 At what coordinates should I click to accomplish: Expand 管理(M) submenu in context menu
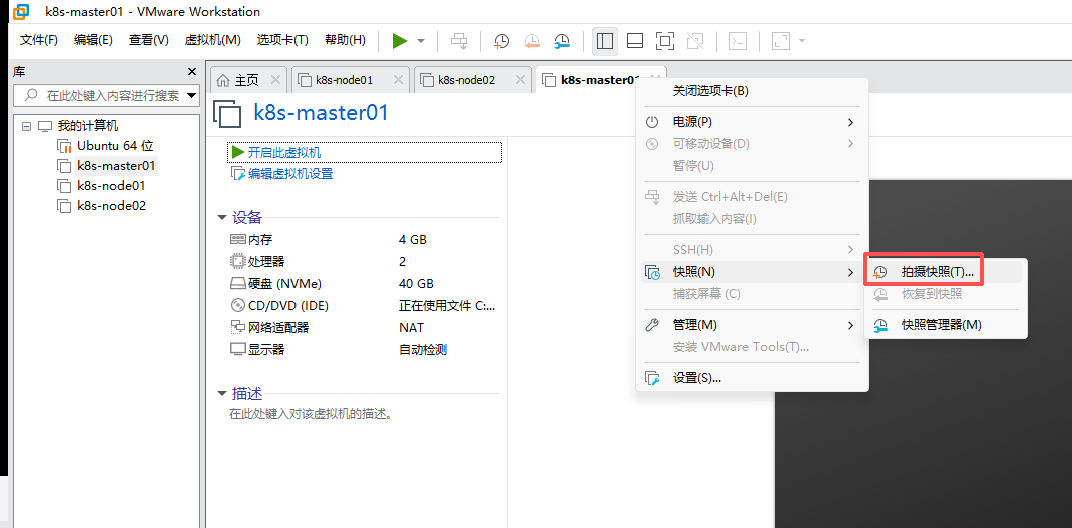pyautogui.click(x=752, y=324)
